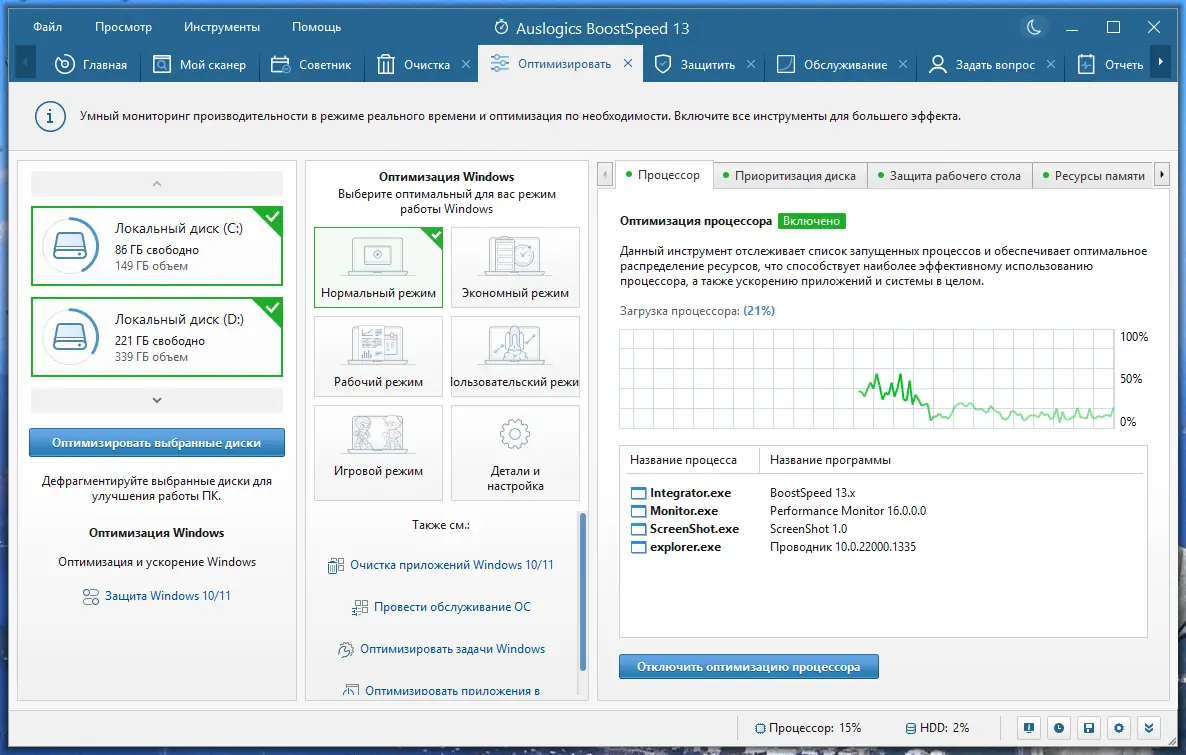Select Нормальный режим mode
This screenshot has width=1186, height=755.
pyautogui.click(x=378, y=267)
